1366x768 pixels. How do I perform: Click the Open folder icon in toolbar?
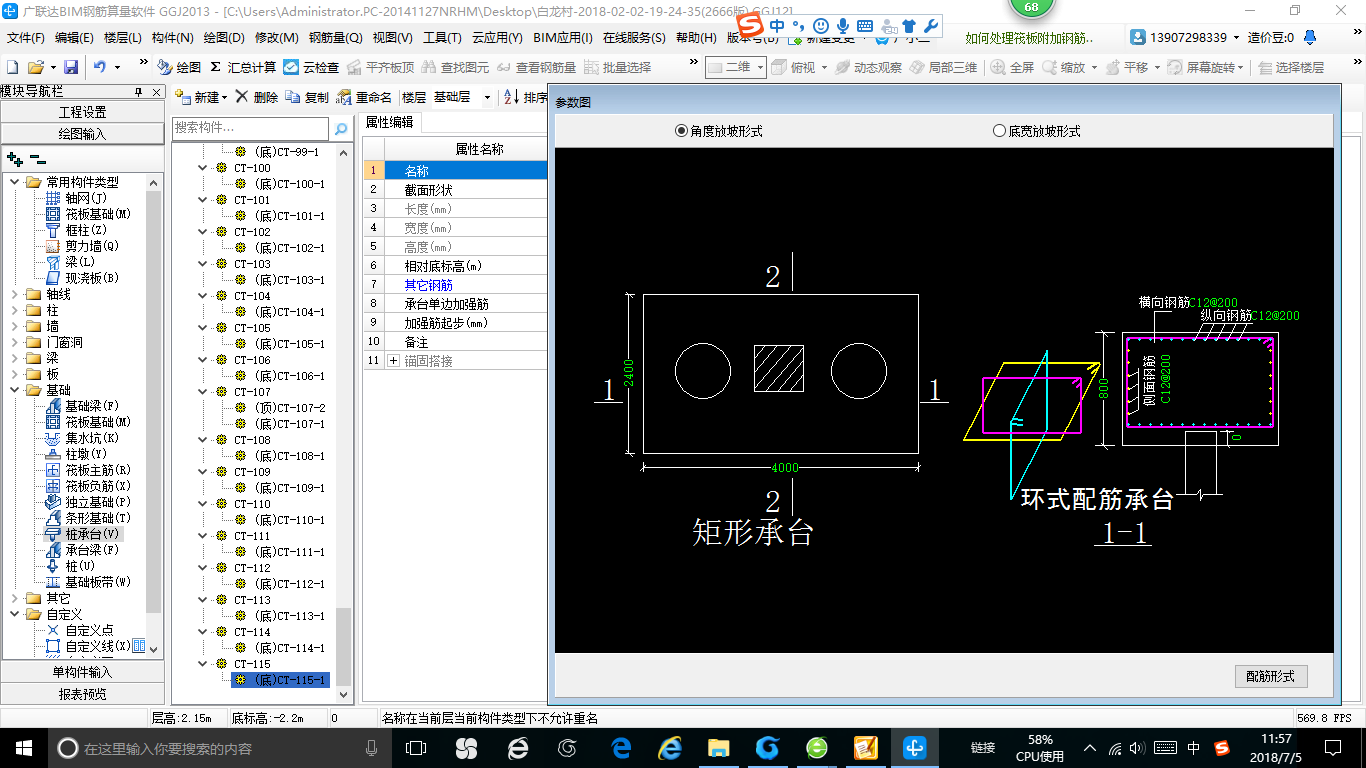point(35,67)
